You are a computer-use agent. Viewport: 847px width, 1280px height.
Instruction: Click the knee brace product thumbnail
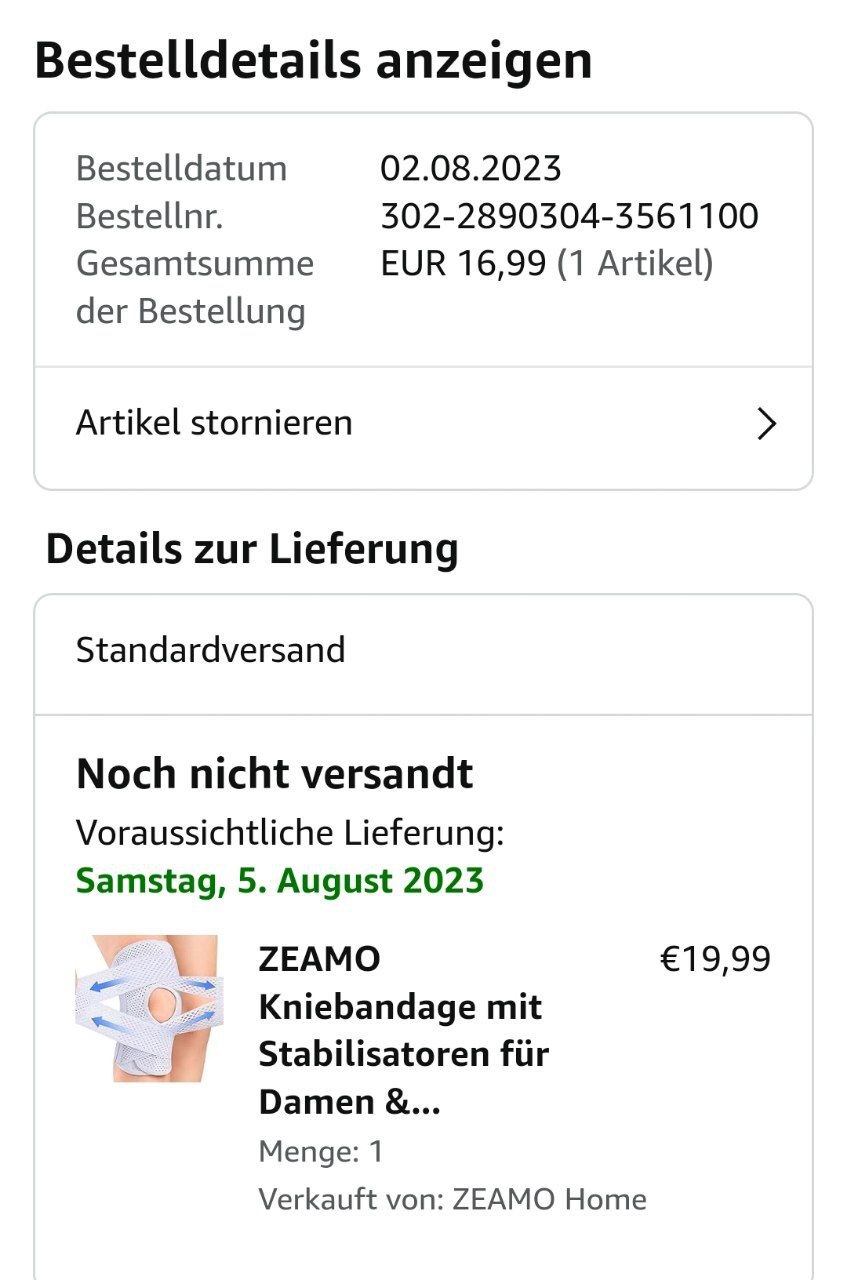pos(149,1007)
